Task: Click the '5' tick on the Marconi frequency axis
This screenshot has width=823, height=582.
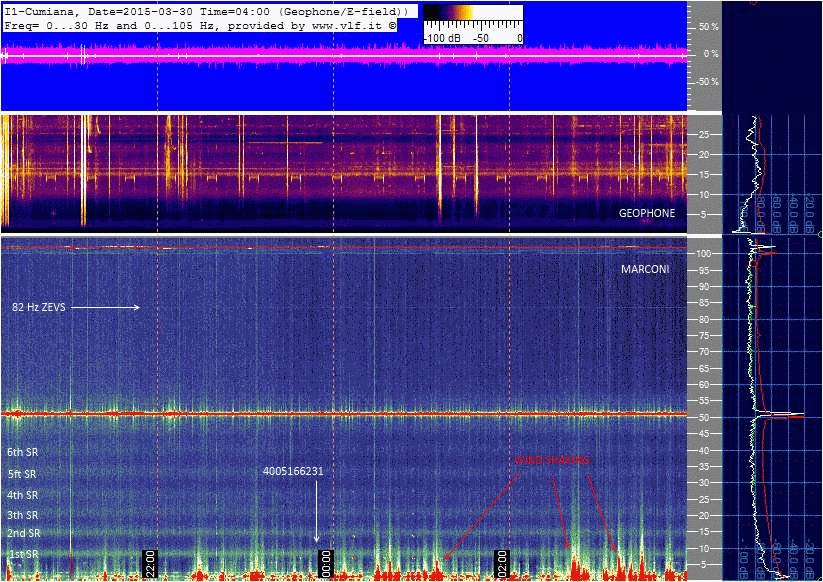Action: tap(703, 565)
